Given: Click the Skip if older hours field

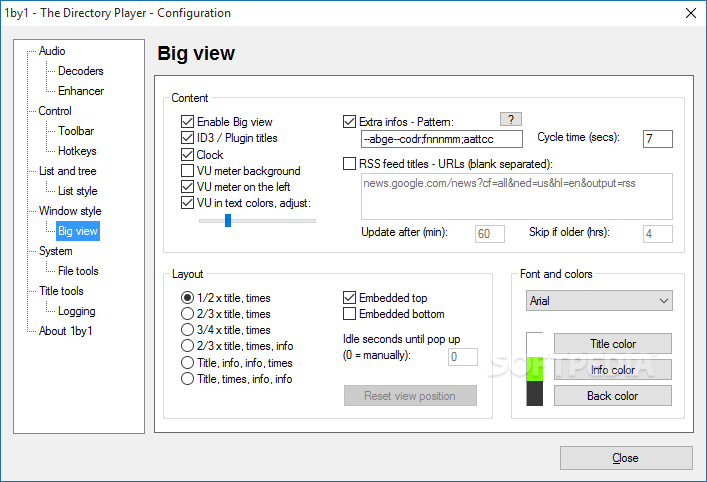Looking at the screenshot, I should (x=658, y=234).
